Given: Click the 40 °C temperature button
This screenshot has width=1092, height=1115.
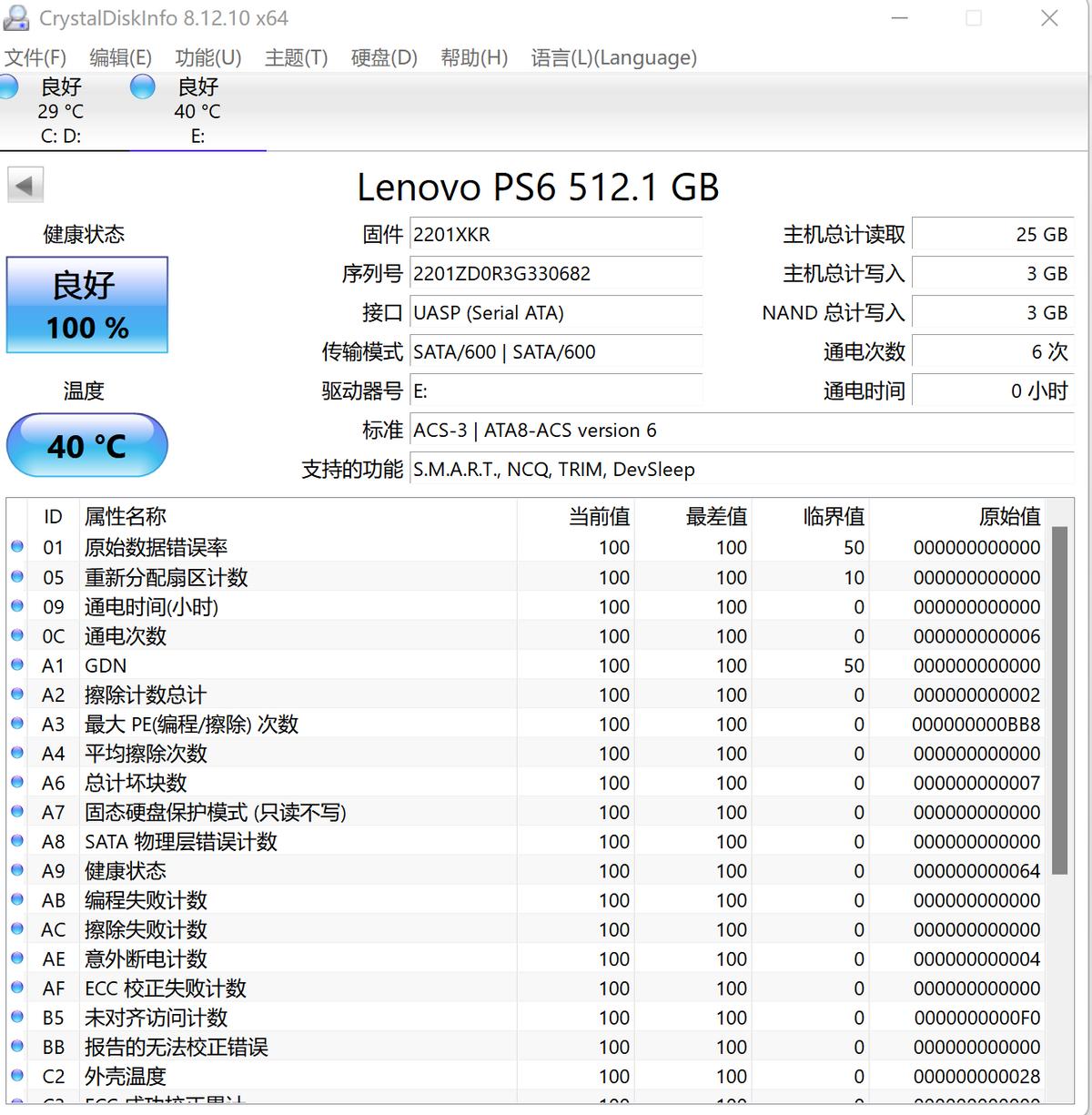Looking at the screenshot, I should 87,445.
